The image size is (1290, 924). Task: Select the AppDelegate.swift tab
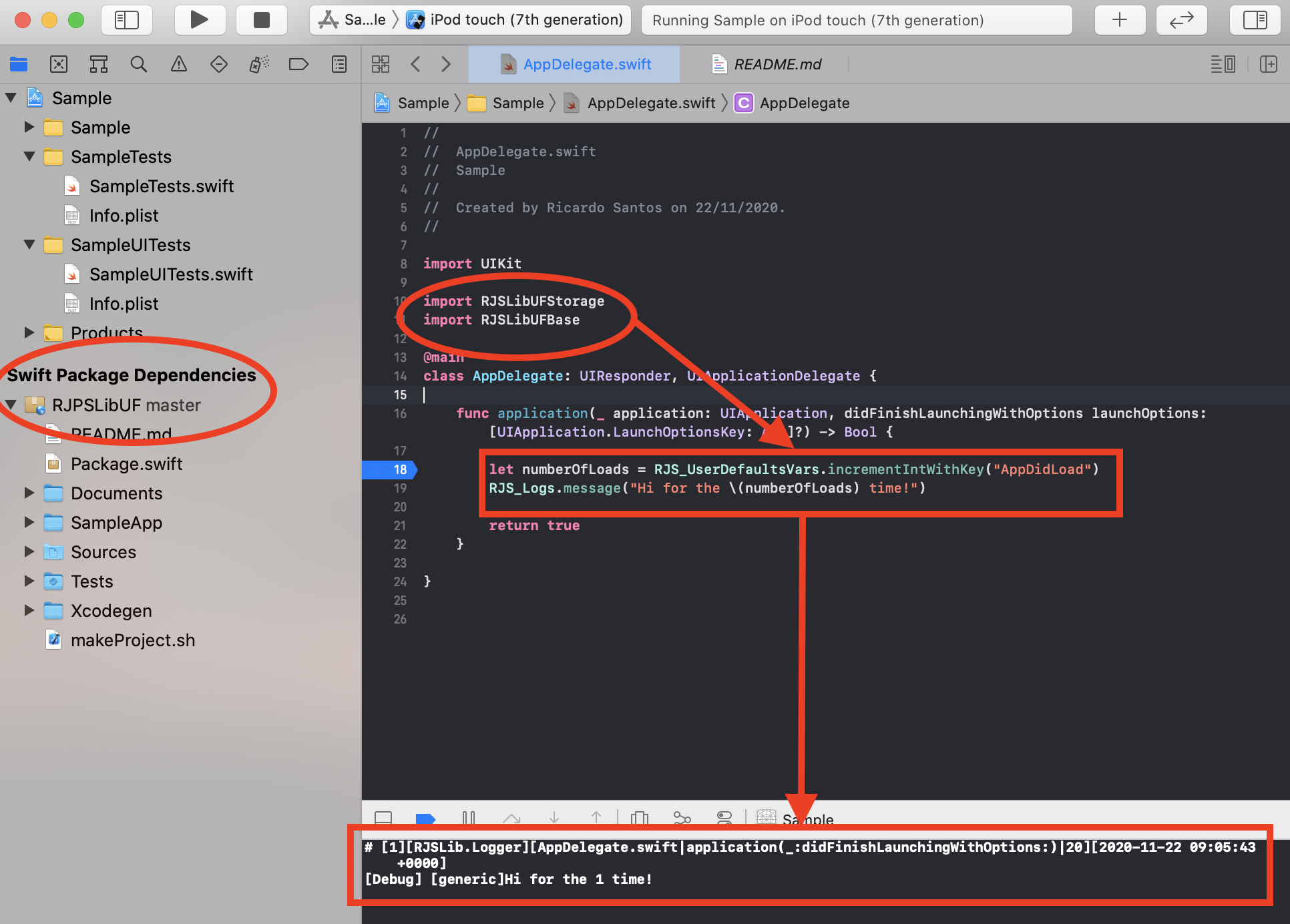586,64
